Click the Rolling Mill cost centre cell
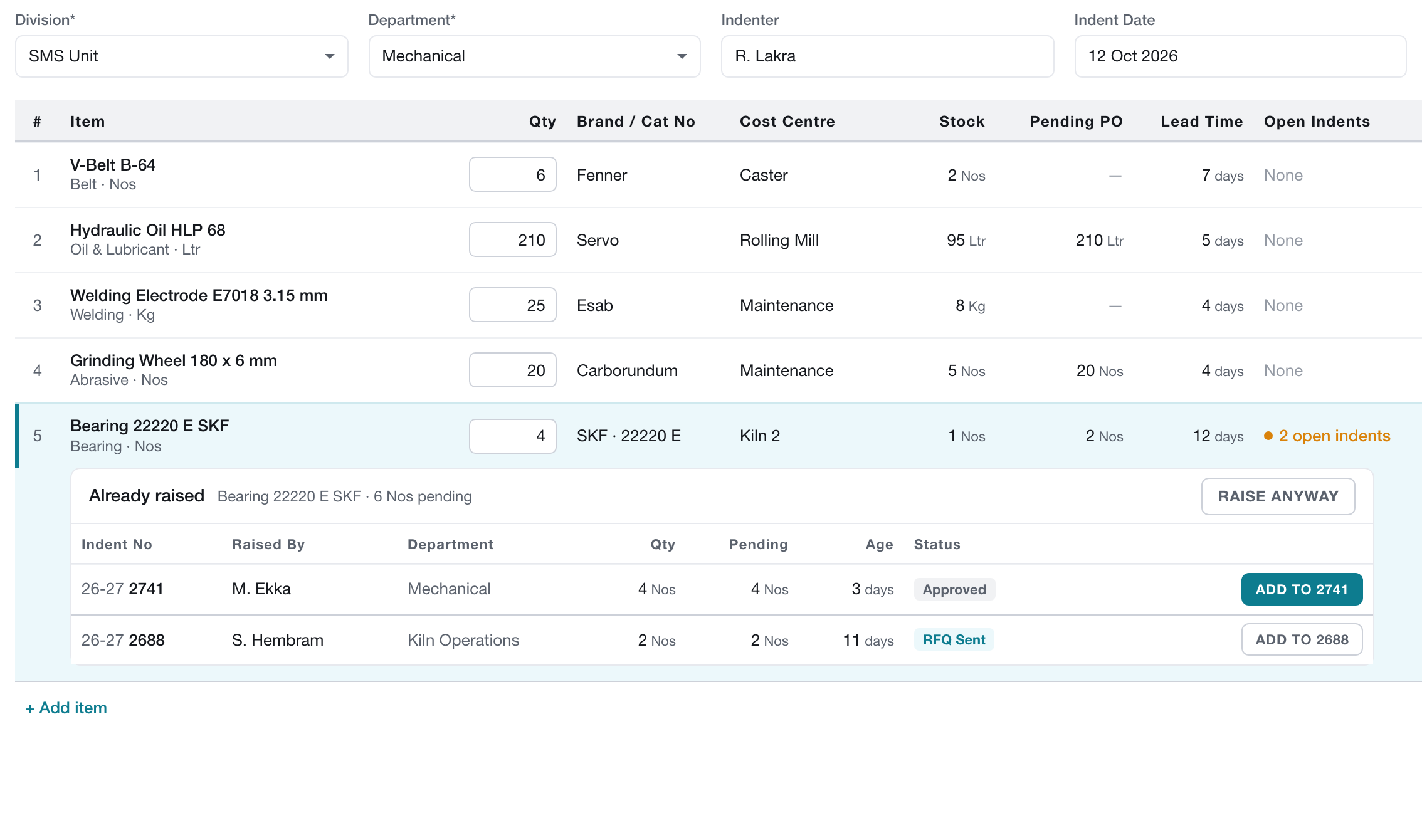The image size is (1422, 840). point(779,240)
